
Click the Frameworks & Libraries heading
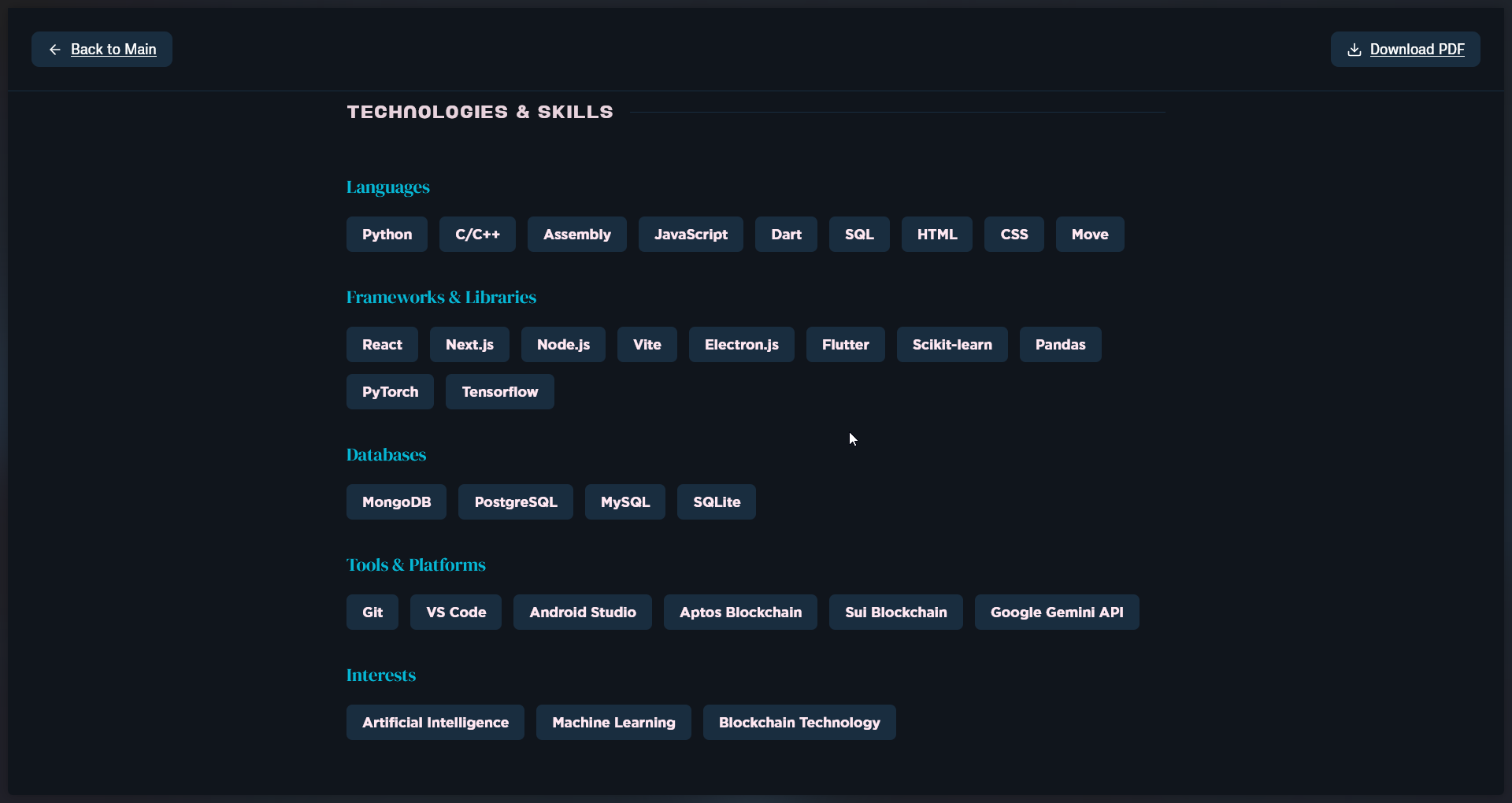point(441,298)
